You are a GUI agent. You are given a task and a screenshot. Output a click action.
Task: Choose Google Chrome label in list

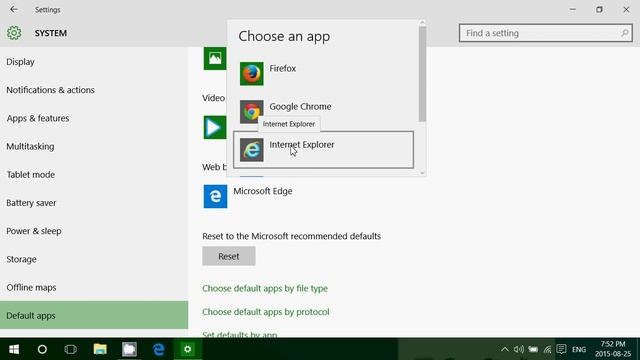point(300,107)
